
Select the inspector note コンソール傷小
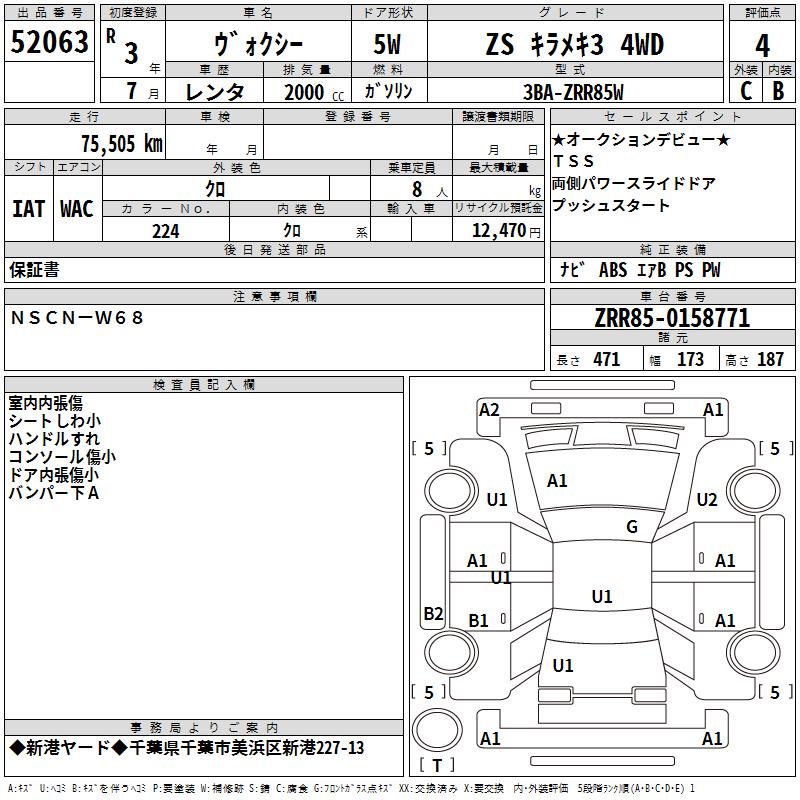pos(62,457)
